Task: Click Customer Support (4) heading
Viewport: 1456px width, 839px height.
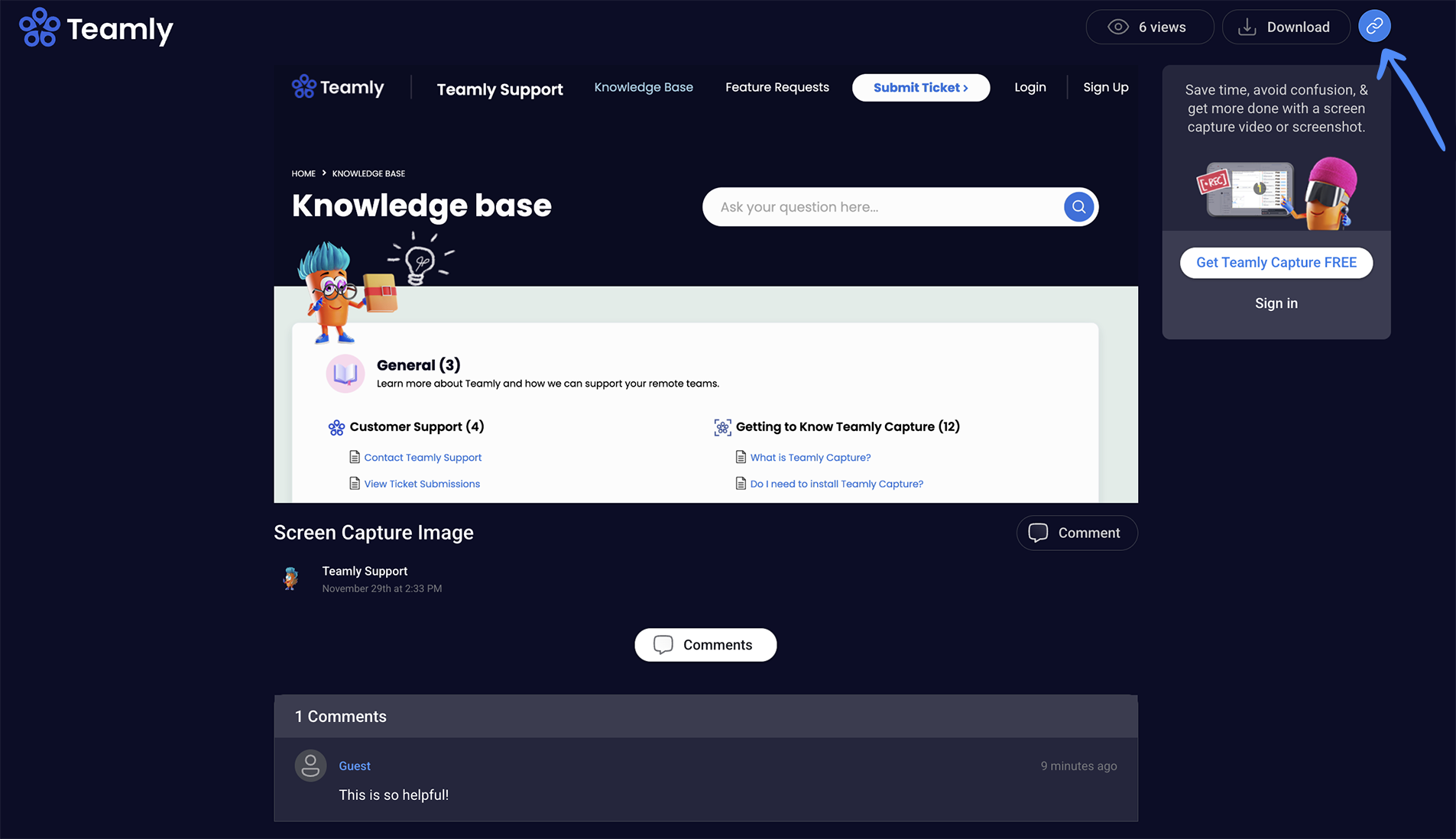Action: click(417, 426)
